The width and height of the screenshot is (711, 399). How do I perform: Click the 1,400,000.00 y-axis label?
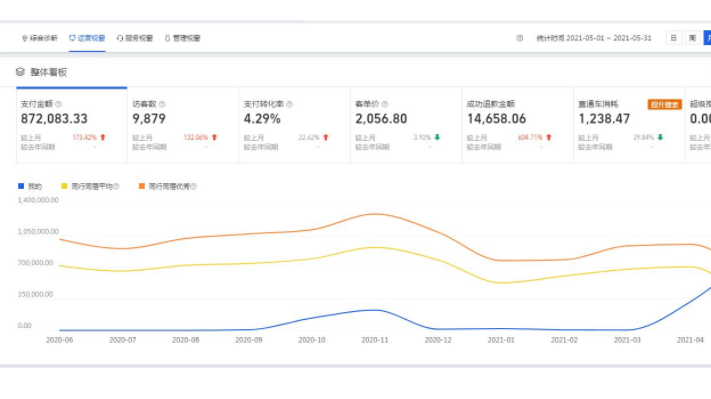(38, 200)
